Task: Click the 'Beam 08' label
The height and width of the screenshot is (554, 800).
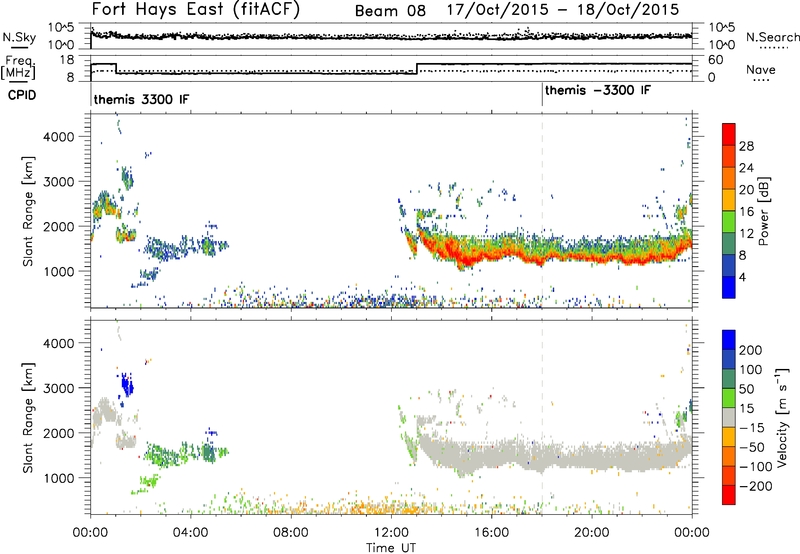Action: [390, 10]
